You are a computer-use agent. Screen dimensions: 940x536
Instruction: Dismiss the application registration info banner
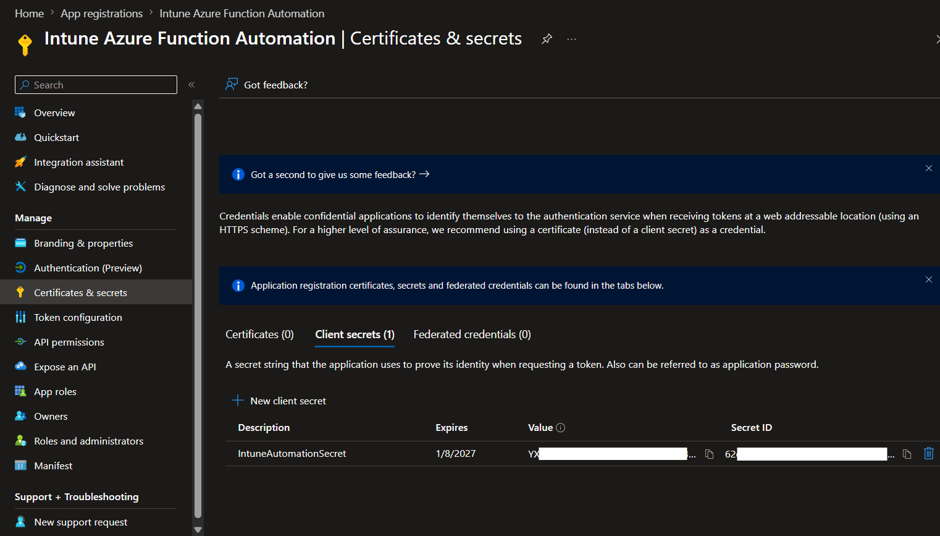929,279
